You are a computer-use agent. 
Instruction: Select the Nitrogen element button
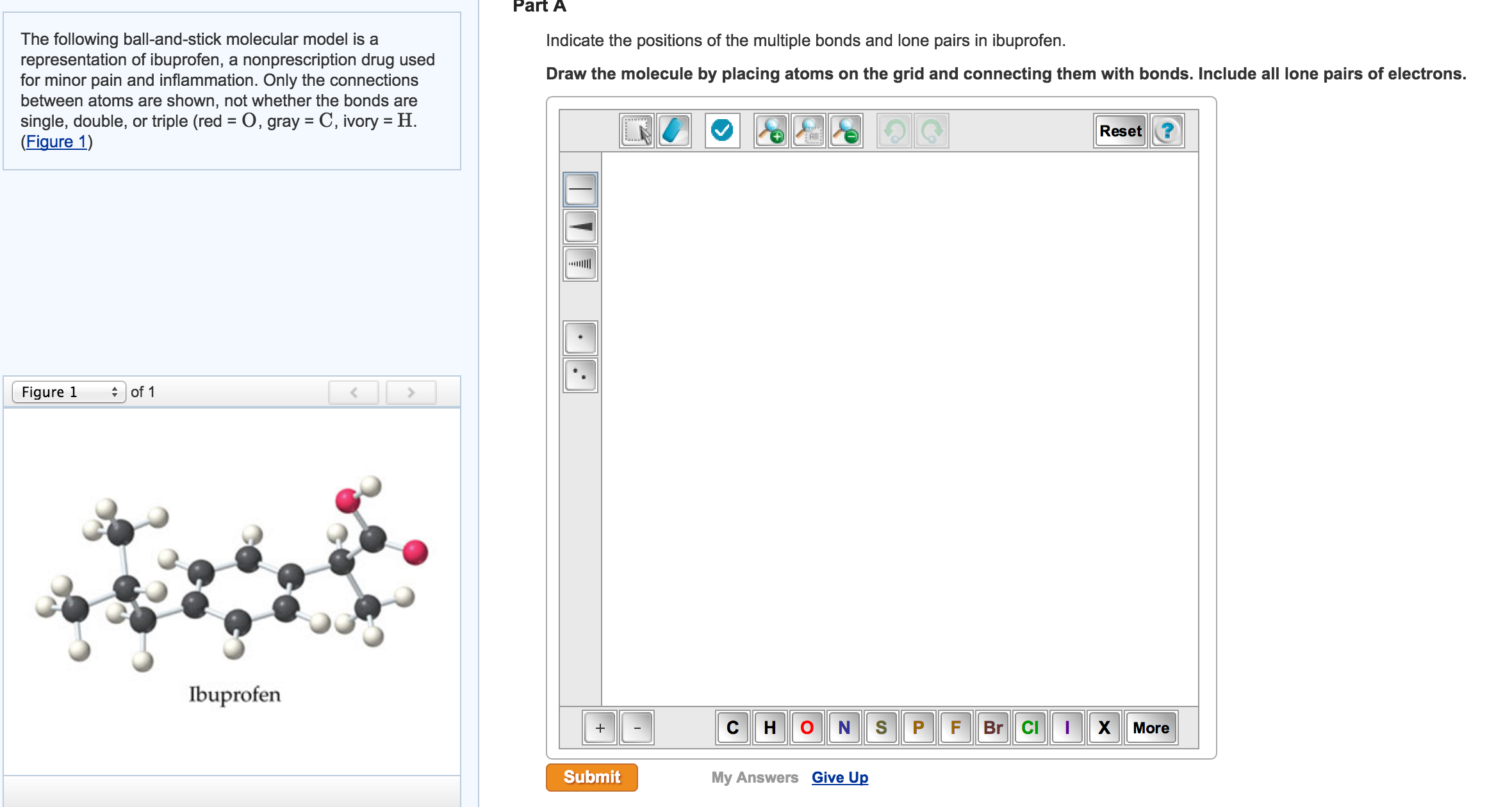(844, 728)
